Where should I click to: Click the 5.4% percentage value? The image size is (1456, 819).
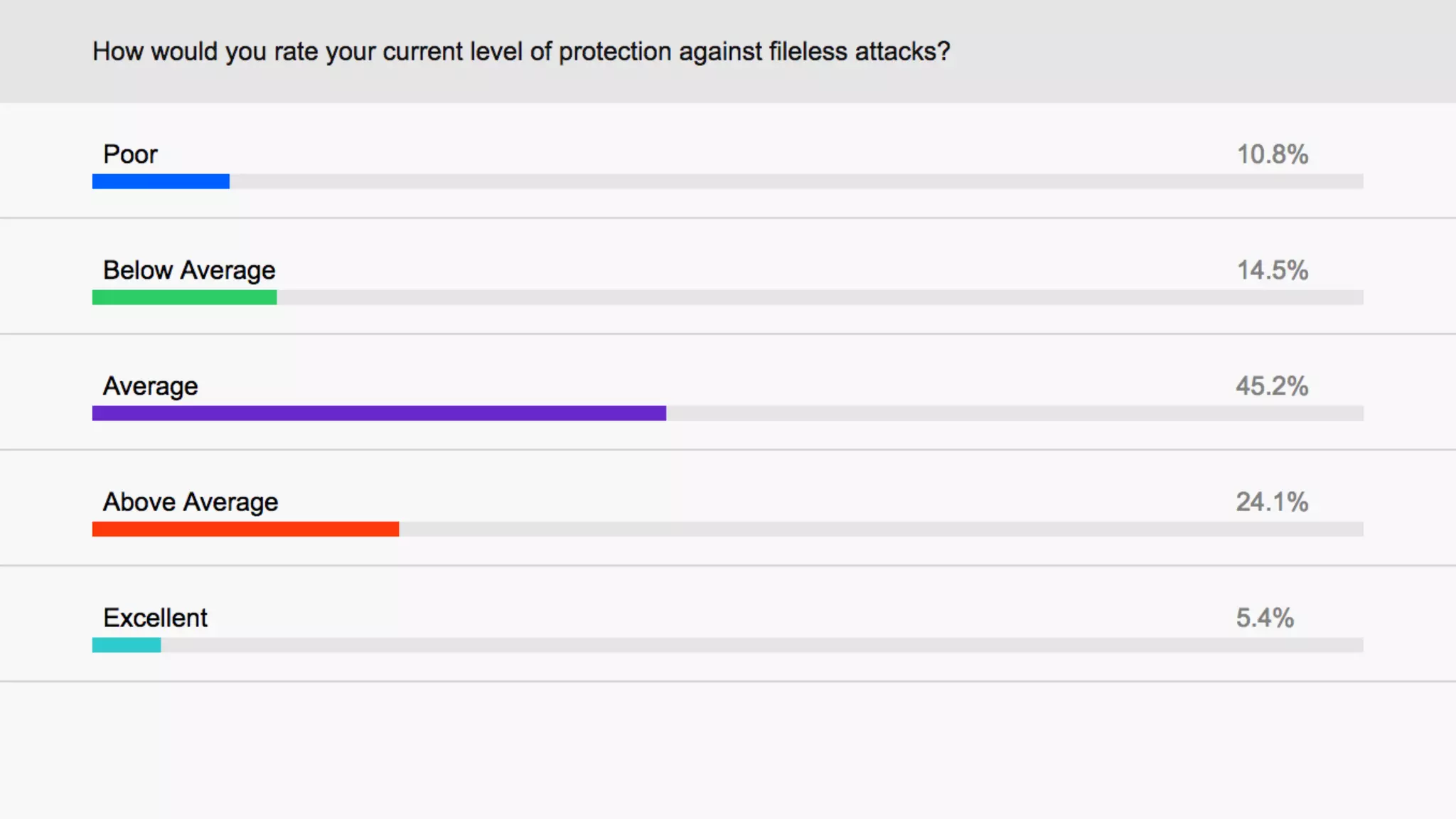[x=1265, y=618]
